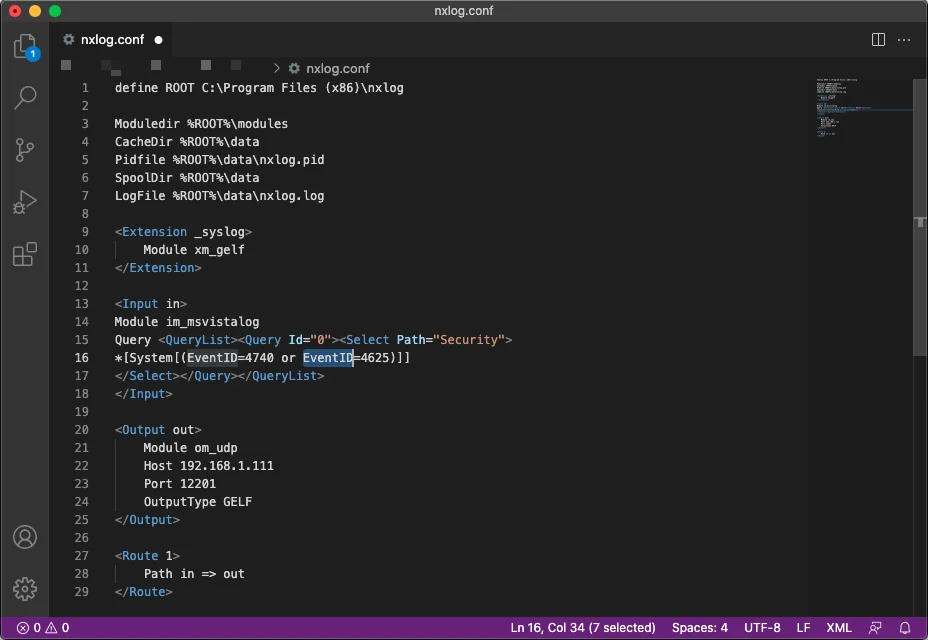Click Ln 16, Col 34 status entry
Image resolution: width=928 pixels, height=640 pixels.
tap(583, 628)
